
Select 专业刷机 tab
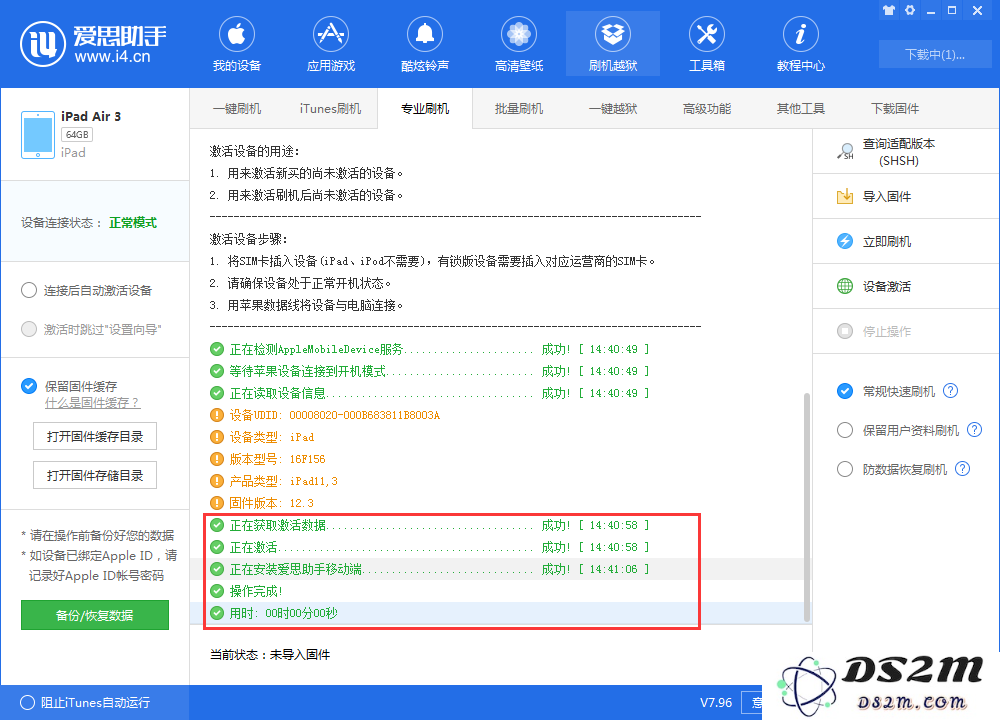point(425,108)
